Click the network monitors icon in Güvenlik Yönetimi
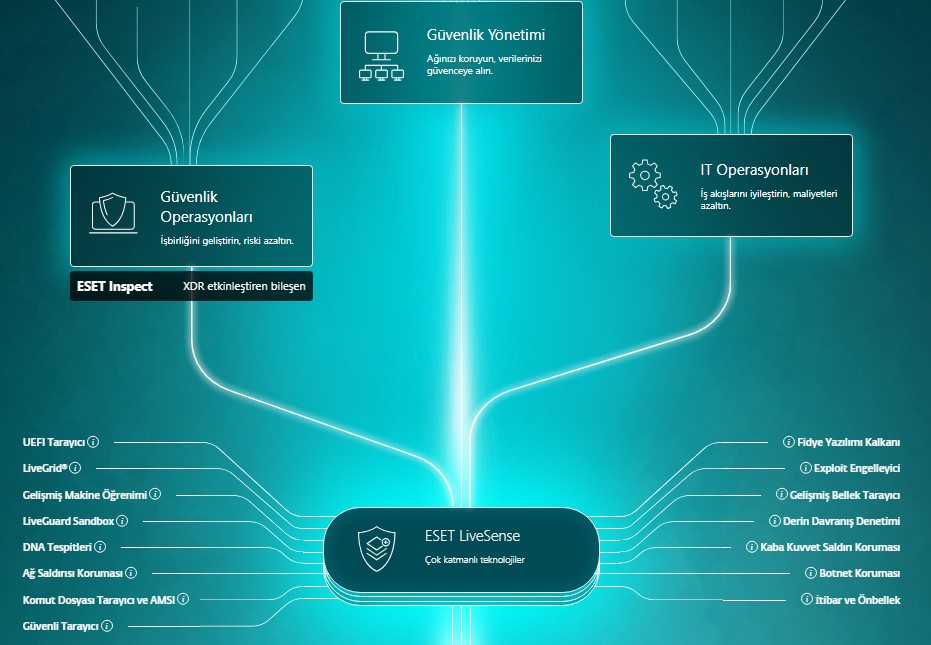 coord(381,56)
